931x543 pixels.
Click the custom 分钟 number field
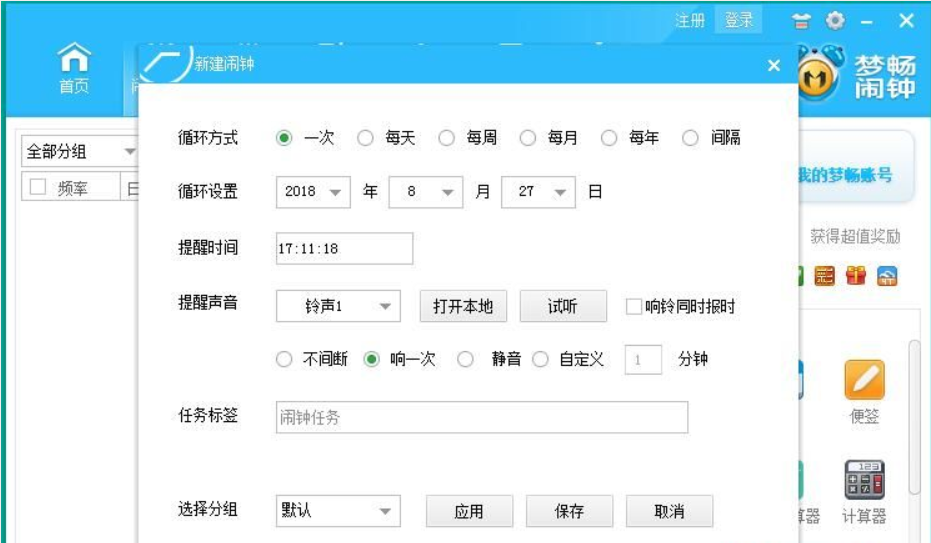(643, 360)
